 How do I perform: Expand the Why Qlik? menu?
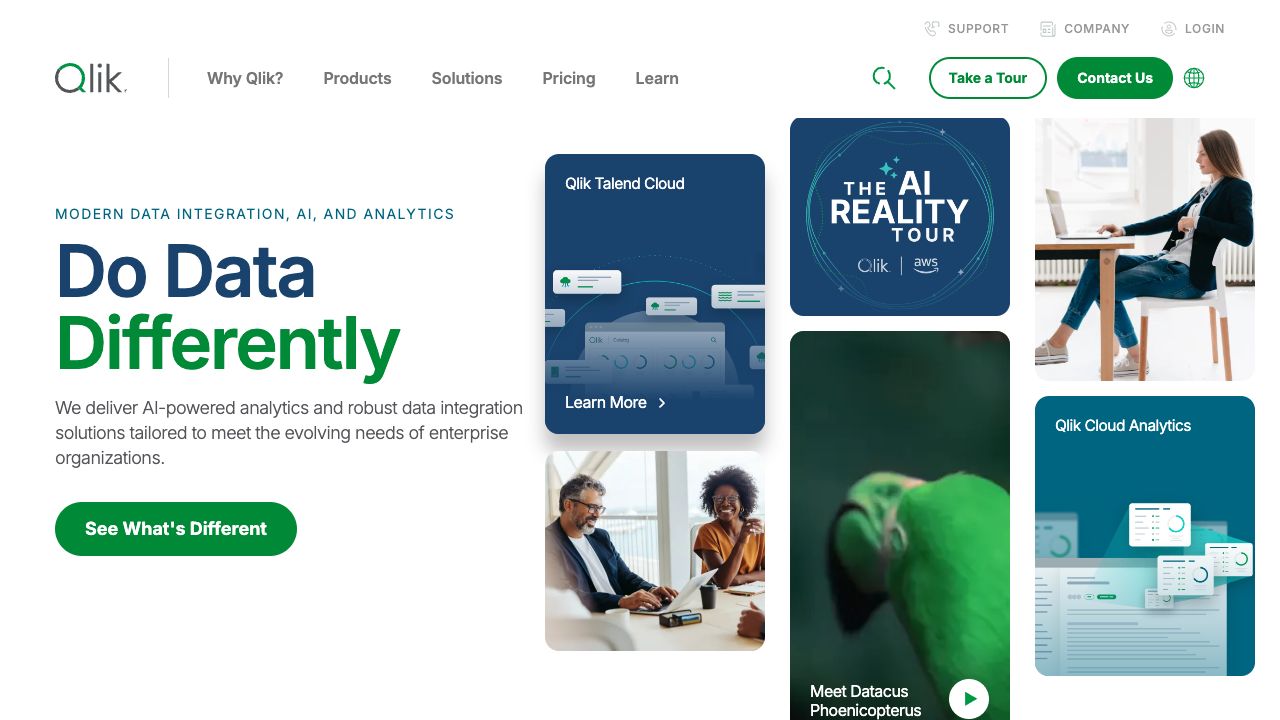[245, 78]
